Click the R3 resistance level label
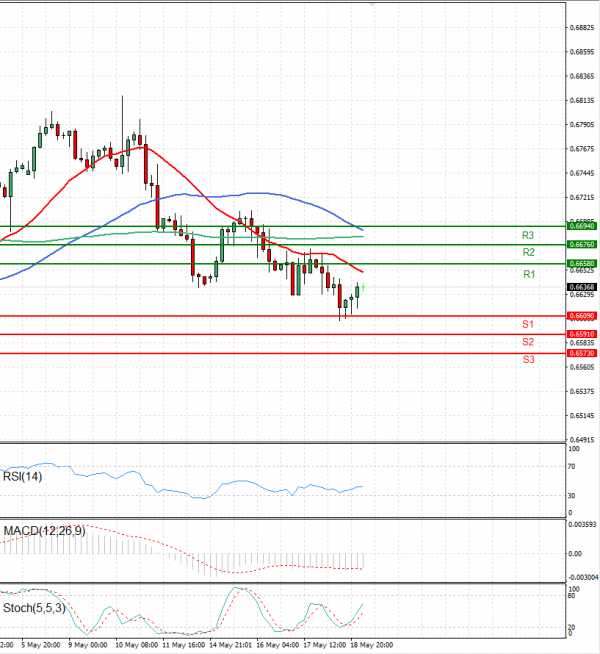Screen dimensions: 600x654 coord(528,235)
